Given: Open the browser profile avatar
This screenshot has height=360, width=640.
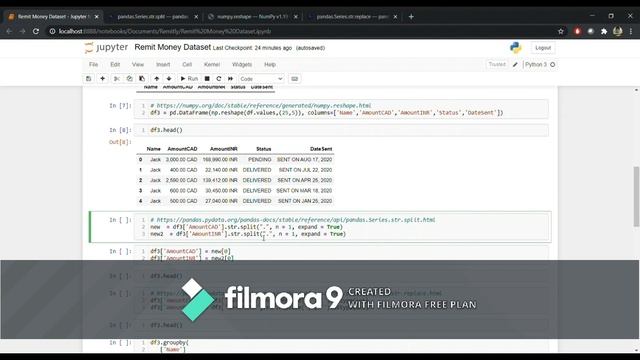Looking at the screenshot, I should click(x=618, y=31).
